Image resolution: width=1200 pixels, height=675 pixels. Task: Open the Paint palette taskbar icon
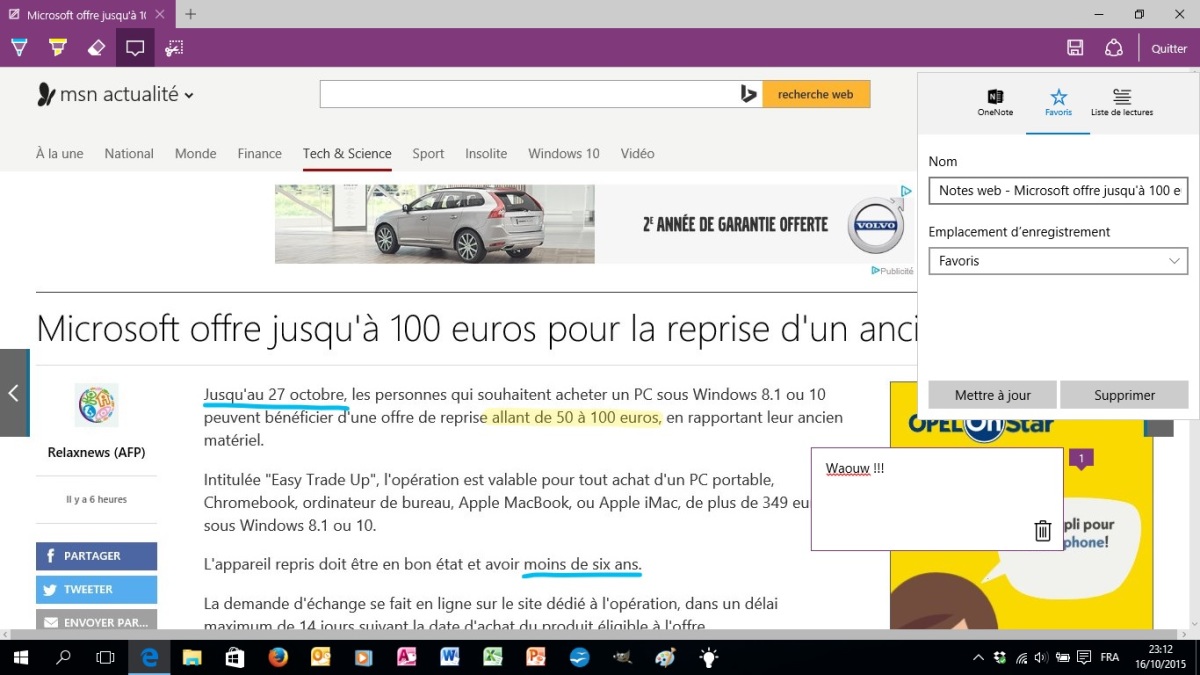point(665,657)
